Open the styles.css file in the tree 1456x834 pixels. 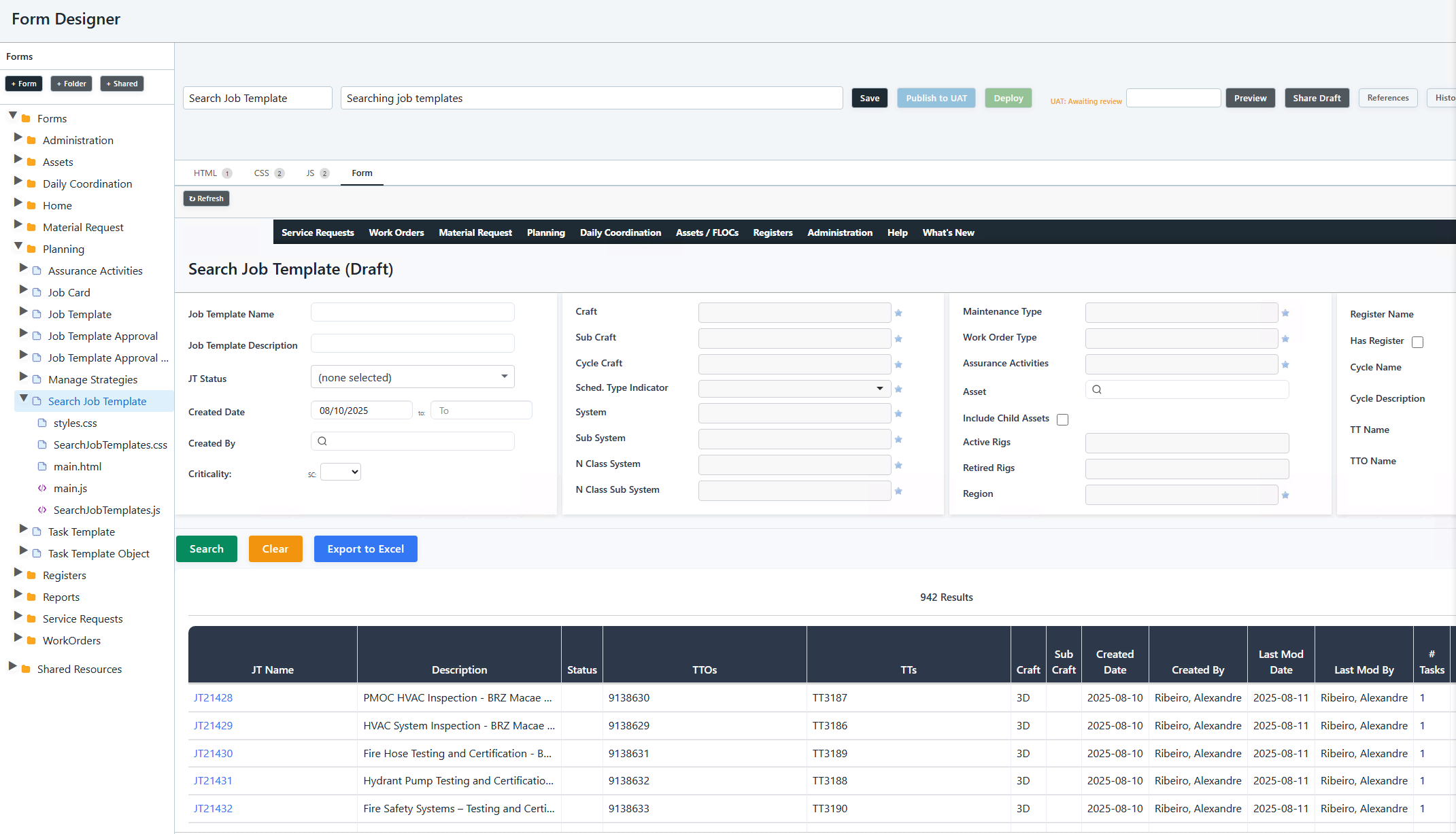[x=75, y=423]
